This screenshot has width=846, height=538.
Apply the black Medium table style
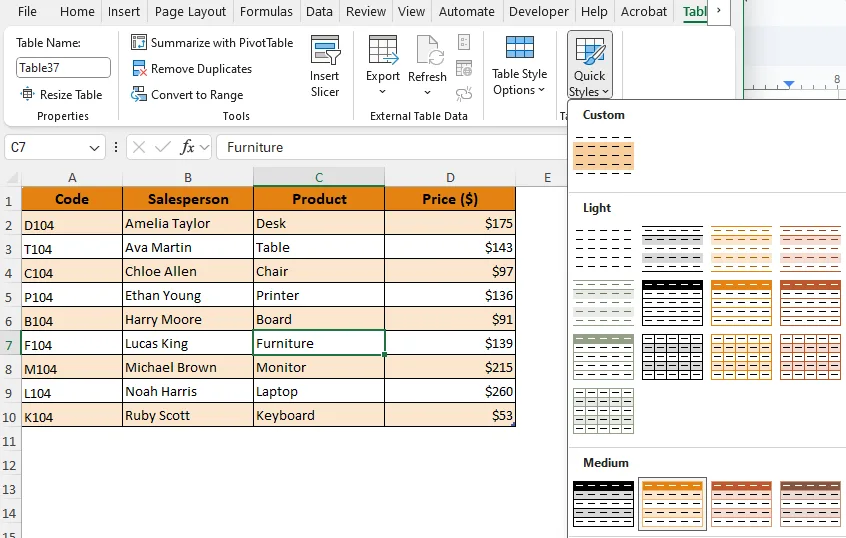(x=603, y=504)
